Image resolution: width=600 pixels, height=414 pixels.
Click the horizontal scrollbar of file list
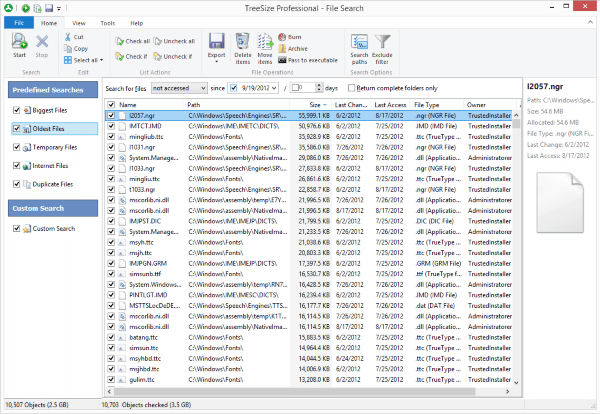tap(294, 391)
